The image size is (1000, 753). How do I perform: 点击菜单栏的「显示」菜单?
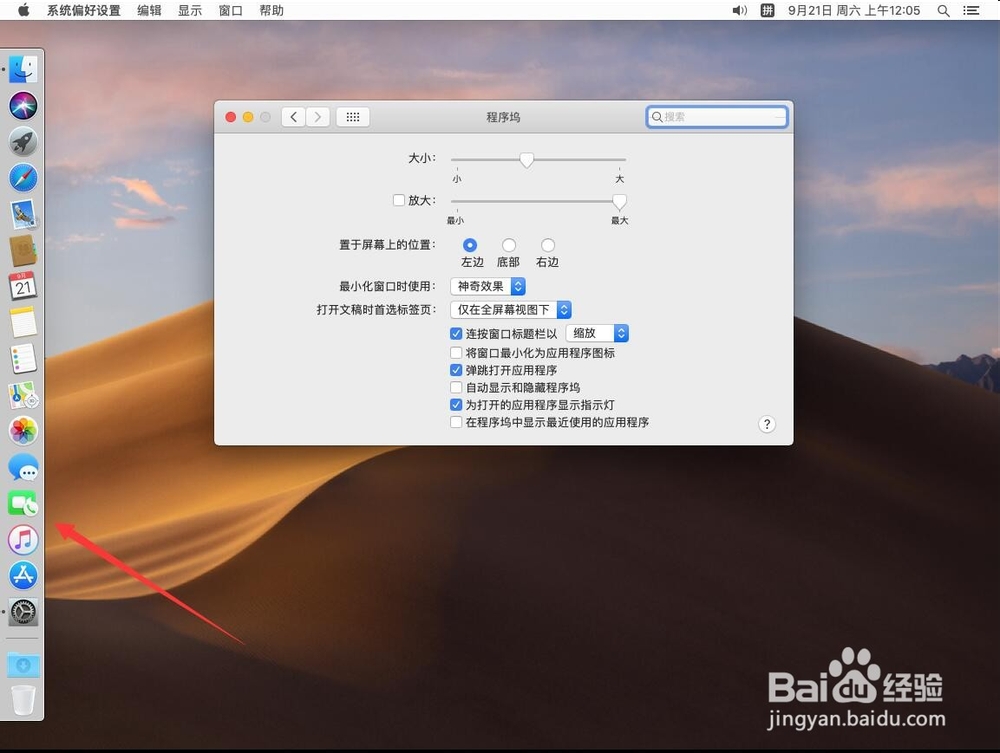[x=189, y=10]
